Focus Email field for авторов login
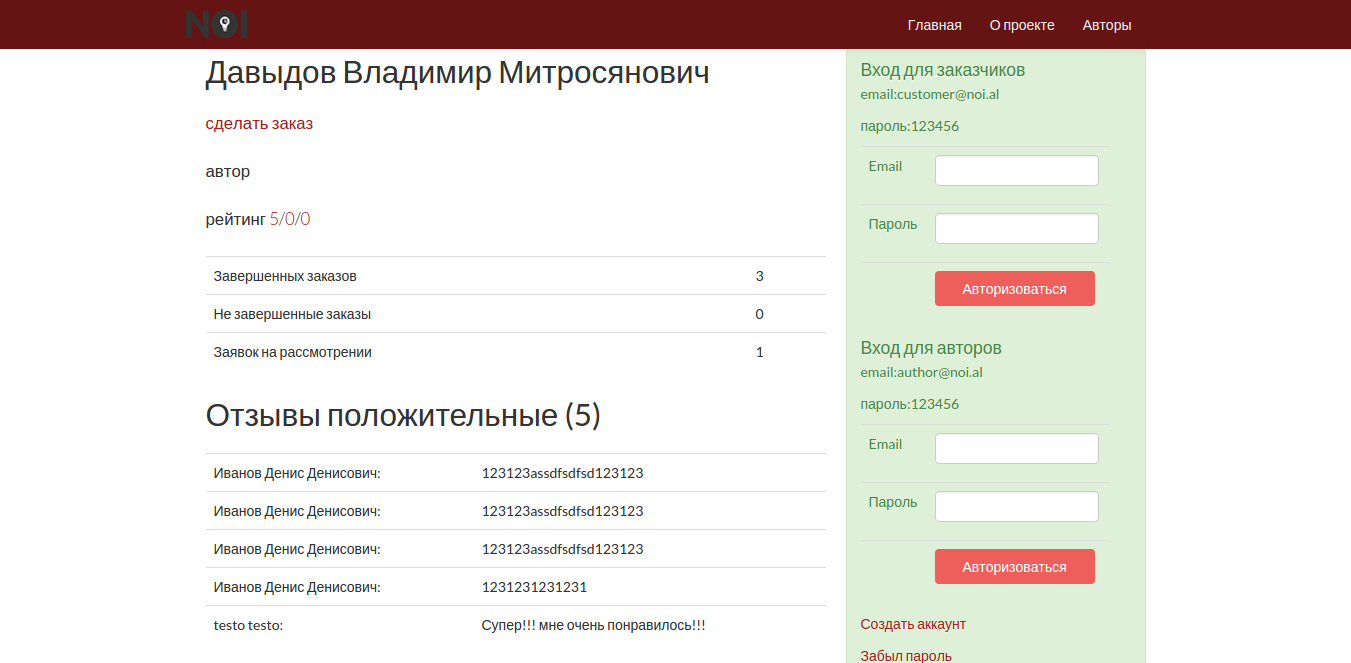Screen dimensions: 1351x663 pos(1016,448)
